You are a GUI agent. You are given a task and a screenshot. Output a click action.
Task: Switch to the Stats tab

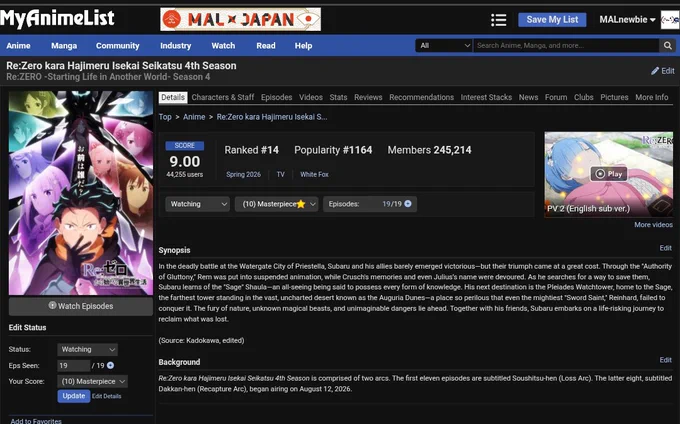click(x=338, y=97)
